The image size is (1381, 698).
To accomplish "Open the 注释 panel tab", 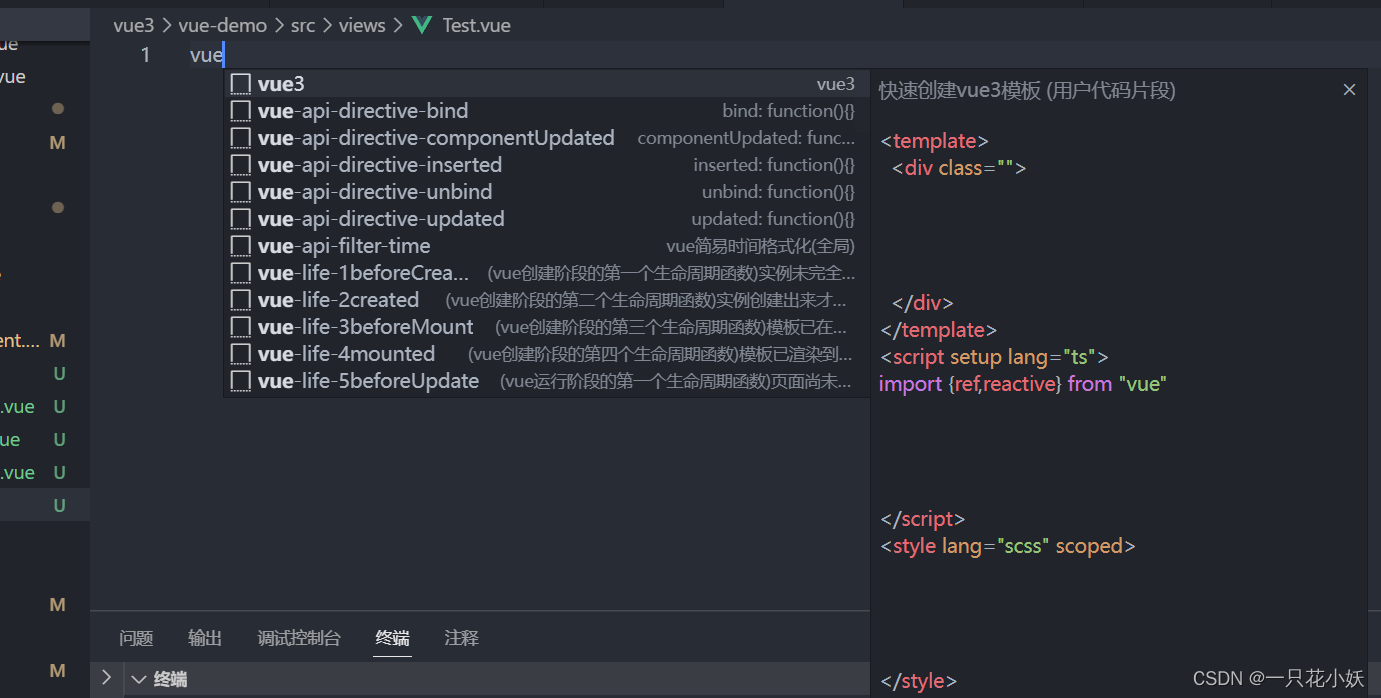I will tap(462, 638).
